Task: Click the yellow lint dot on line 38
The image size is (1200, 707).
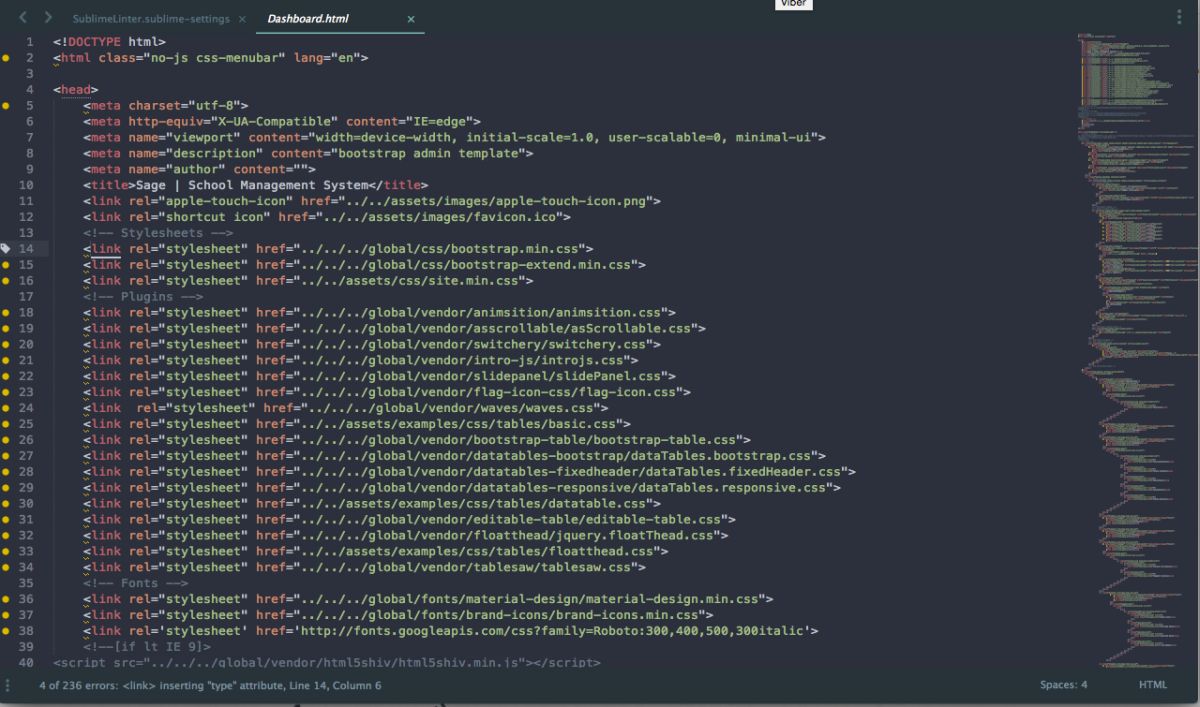Action: [x=5, y=631]
